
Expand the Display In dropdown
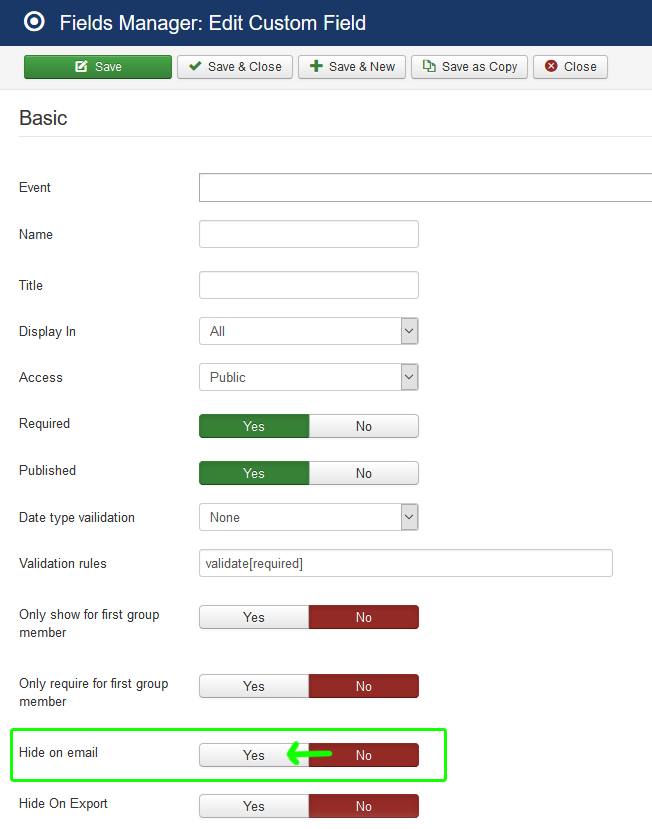pyautogui.click(x=308, y=331)
